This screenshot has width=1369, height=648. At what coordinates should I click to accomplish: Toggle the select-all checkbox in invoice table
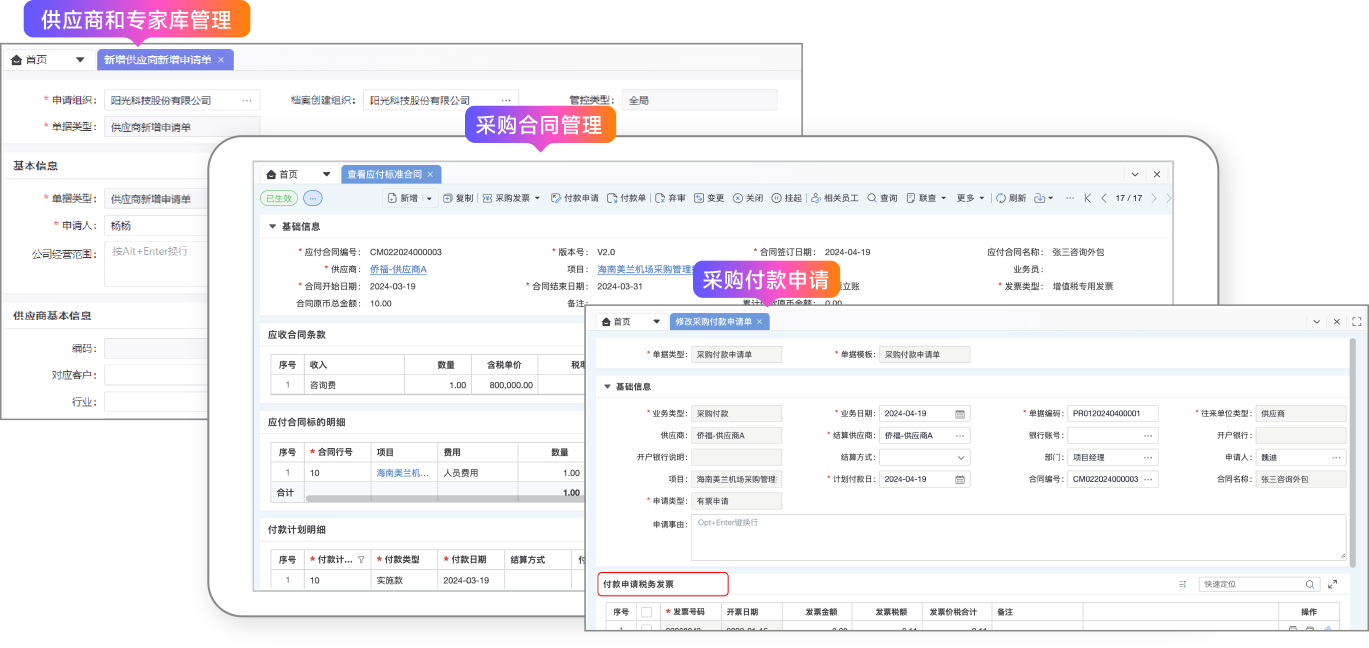[x=646, y=612]
